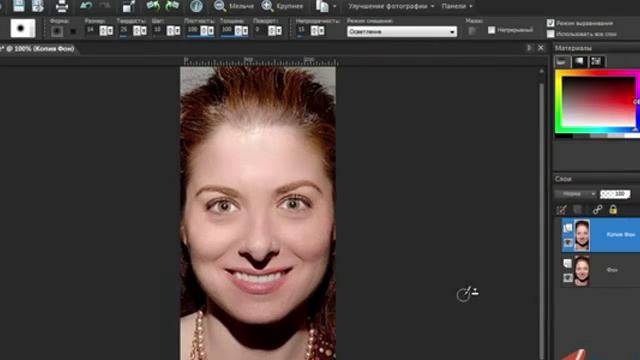
Task: Switch to the Rainbow tab in Materials palette
Action: (579, 62)
